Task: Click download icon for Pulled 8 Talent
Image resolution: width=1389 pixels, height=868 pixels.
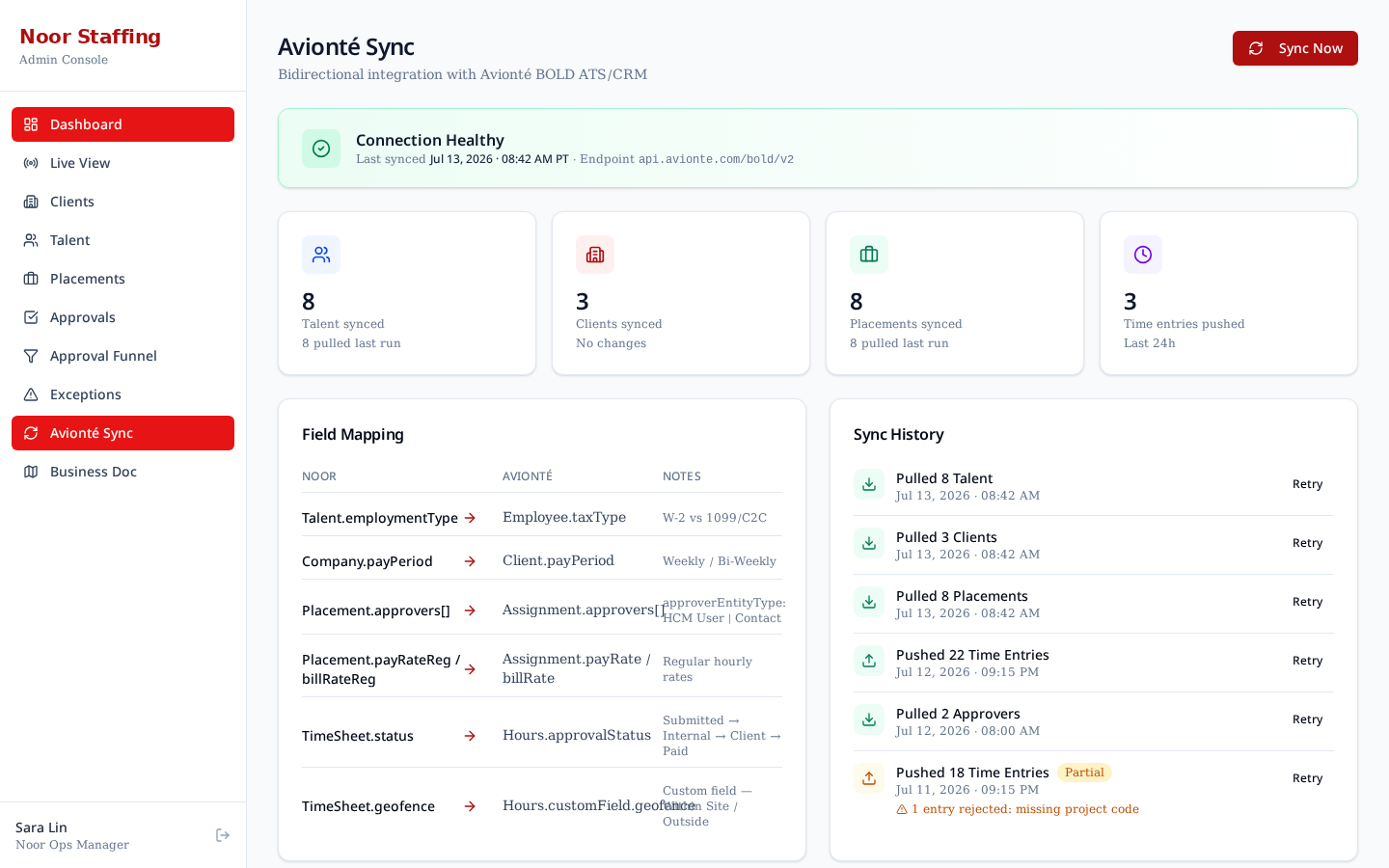Action: [869, 484]
